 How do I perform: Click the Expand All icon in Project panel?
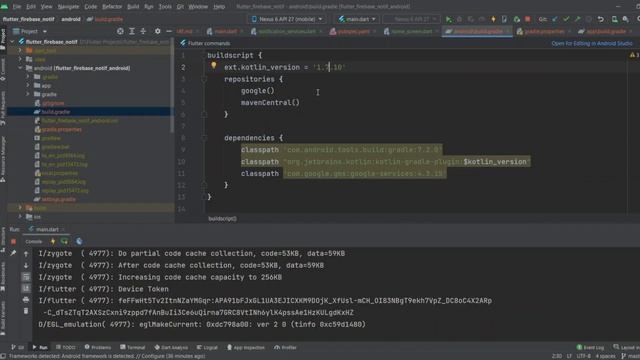pyautogui.click(x=132, y=31)
